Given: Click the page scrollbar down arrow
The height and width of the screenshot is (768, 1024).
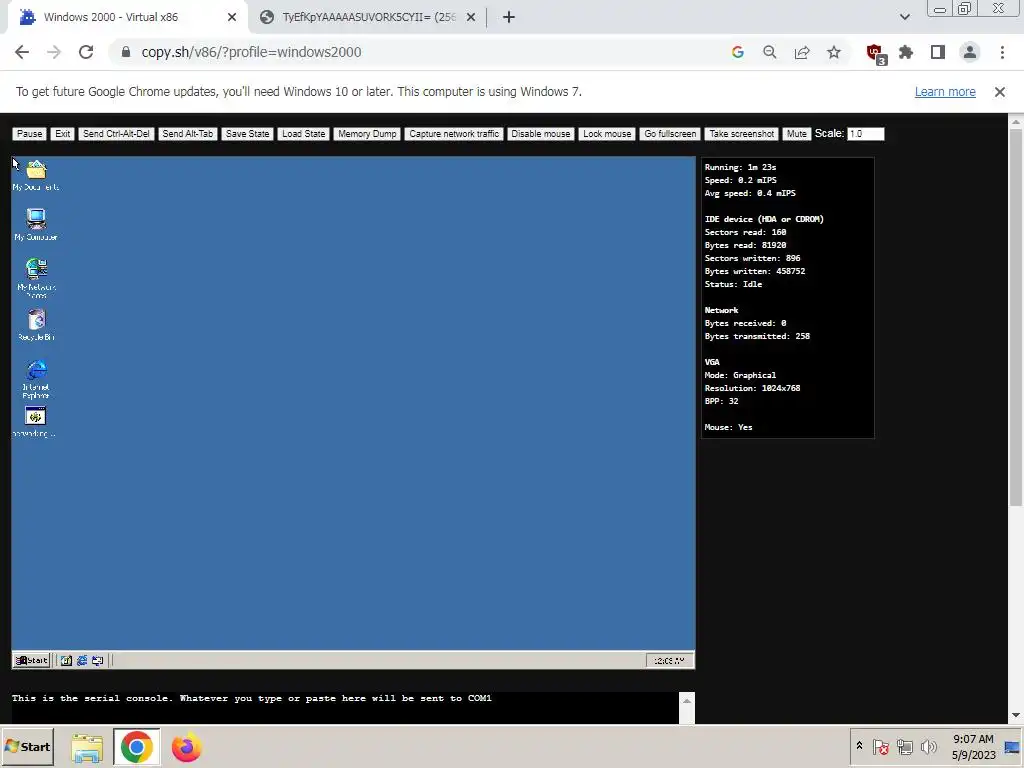Looking at the screenshot, I should [x=1016, y=716].
